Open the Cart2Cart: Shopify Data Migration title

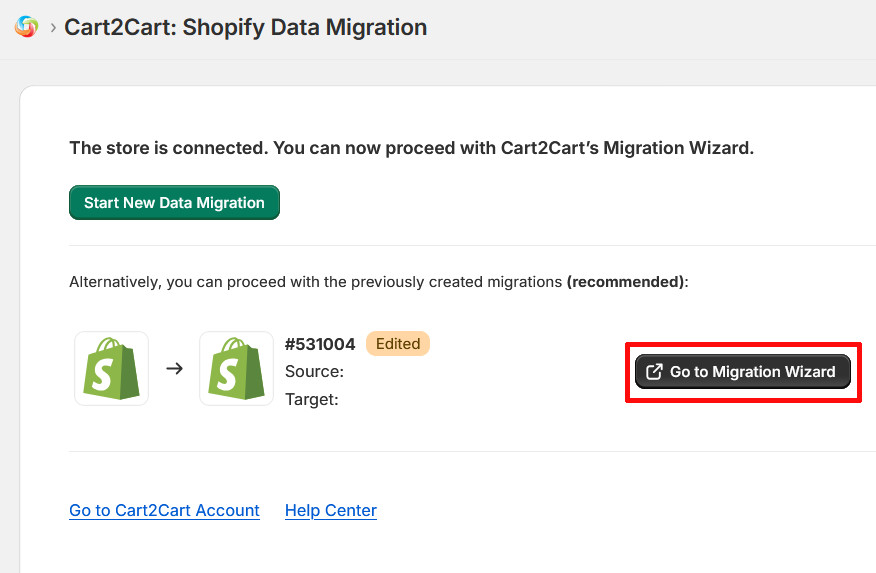(x=245, y=27)
